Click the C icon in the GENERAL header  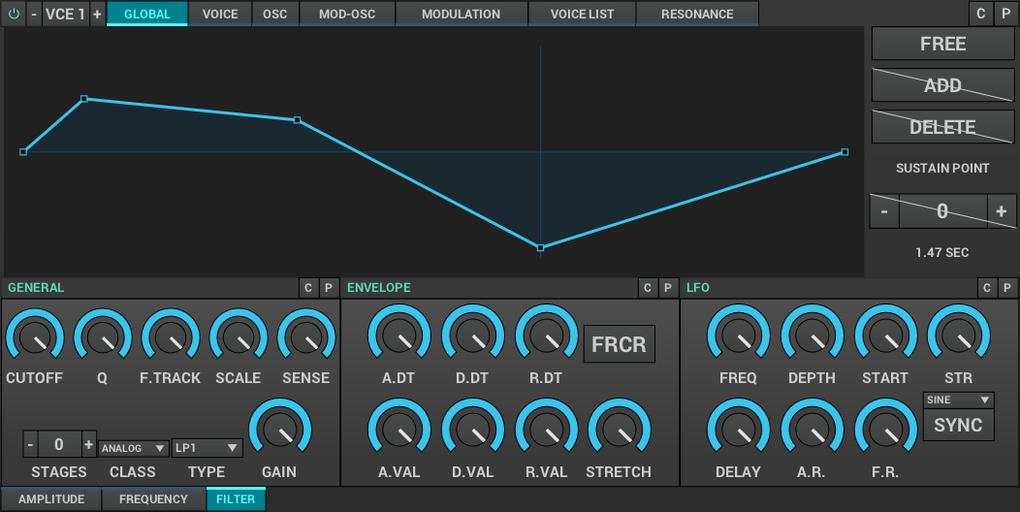[x=308, y=288]
